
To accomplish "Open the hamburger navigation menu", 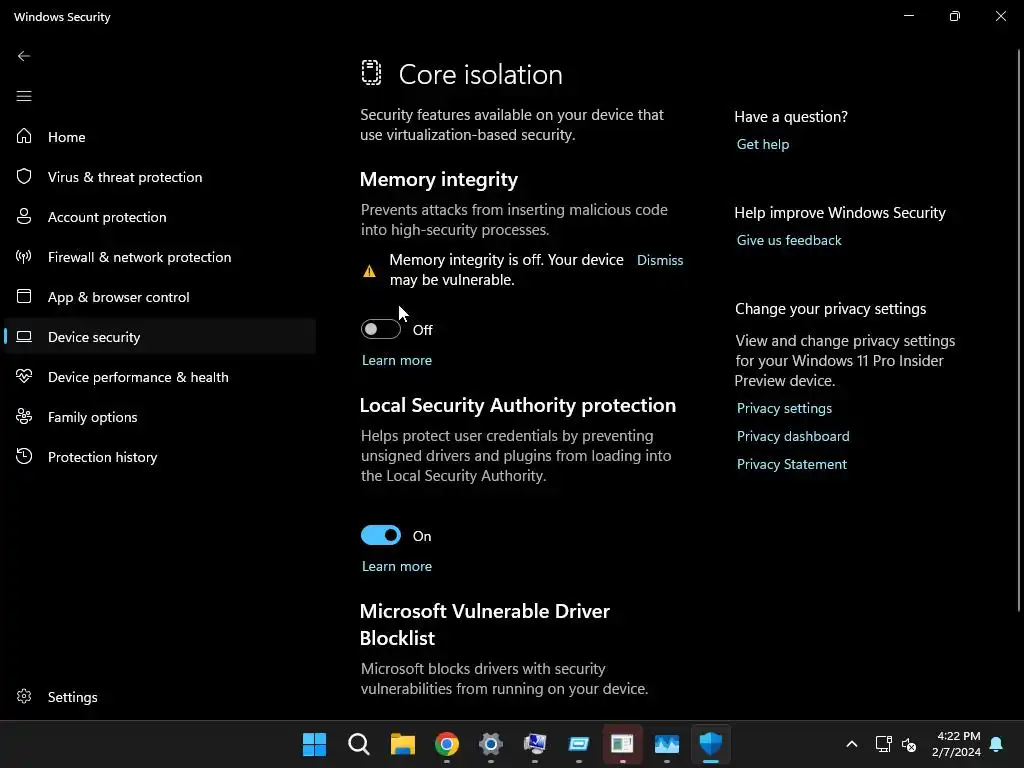I will pos(24,97).
